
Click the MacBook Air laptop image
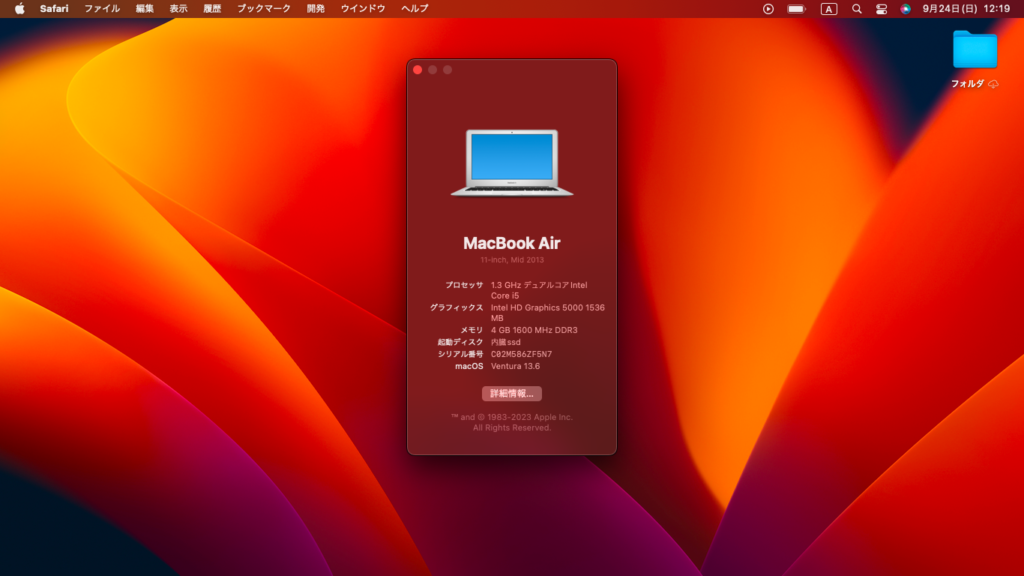[512, 163]
